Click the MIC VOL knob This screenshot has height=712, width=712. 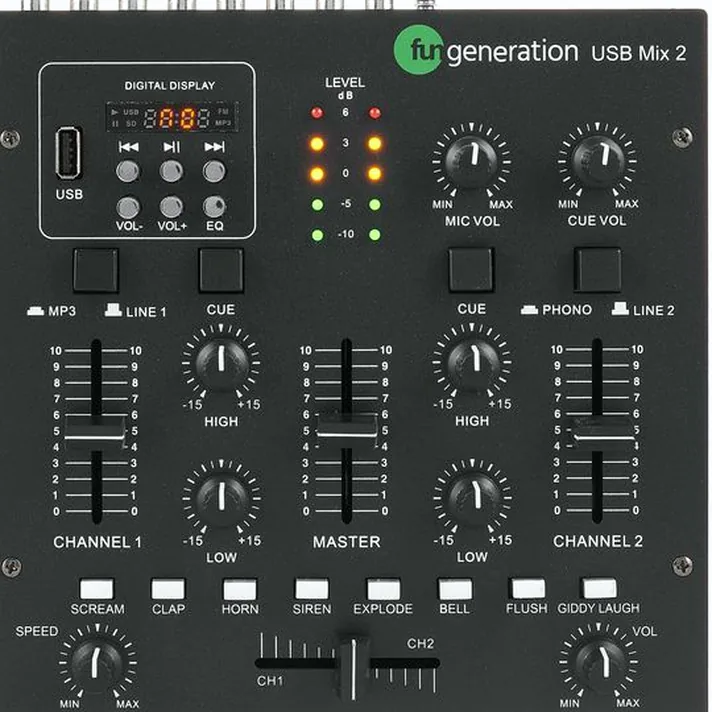point(471,161)
